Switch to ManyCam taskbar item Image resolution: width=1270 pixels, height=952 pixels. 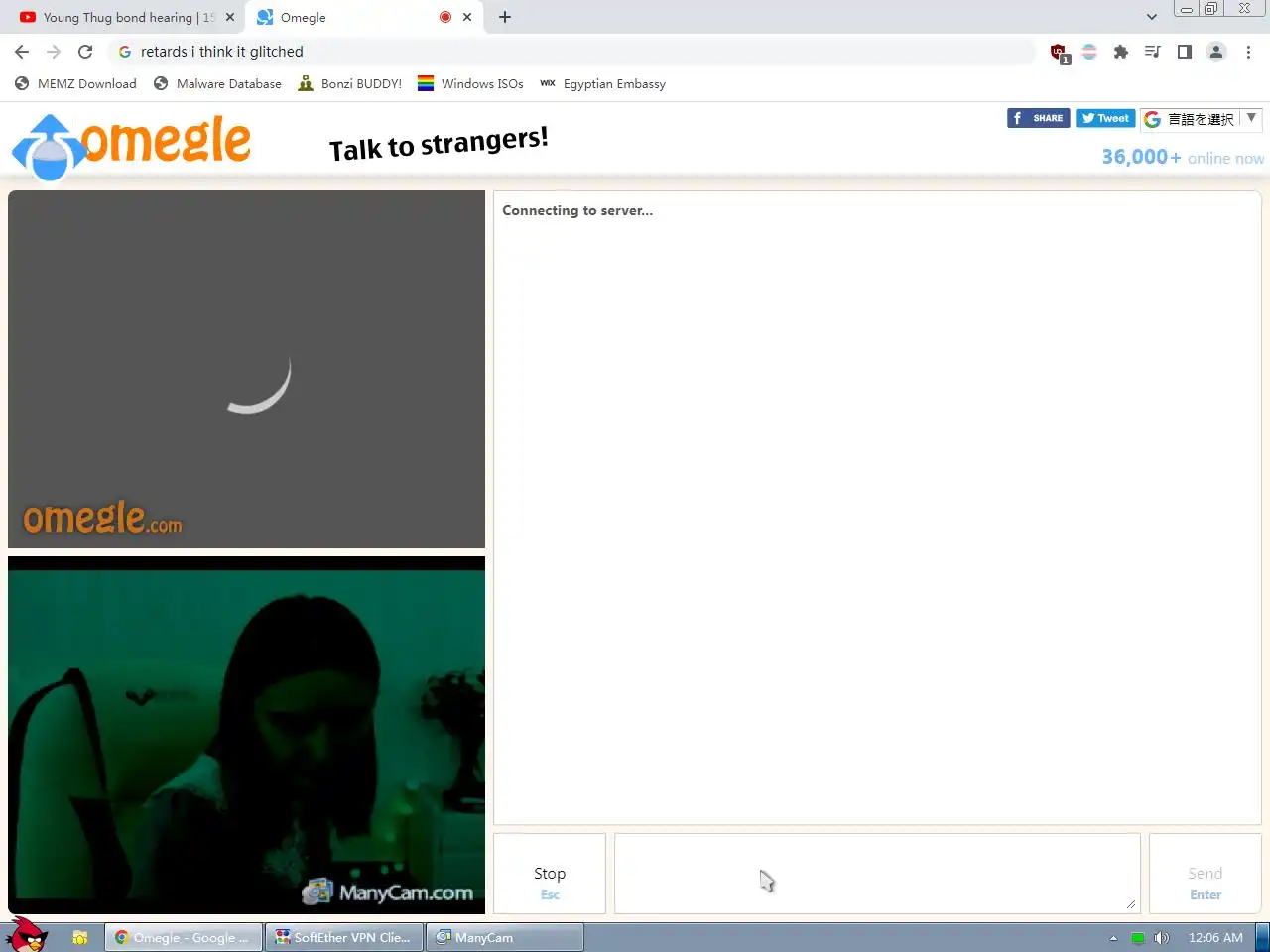click(x=505, y=937)
